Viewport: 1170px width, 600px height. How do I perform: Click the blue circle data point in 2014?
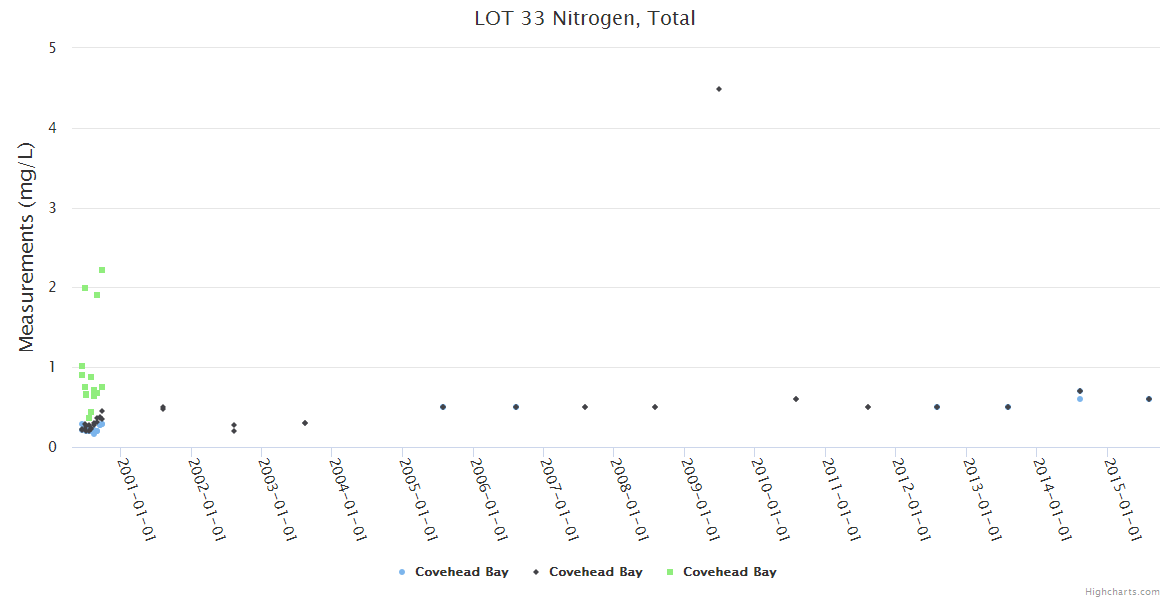[x=1080, y=399]
